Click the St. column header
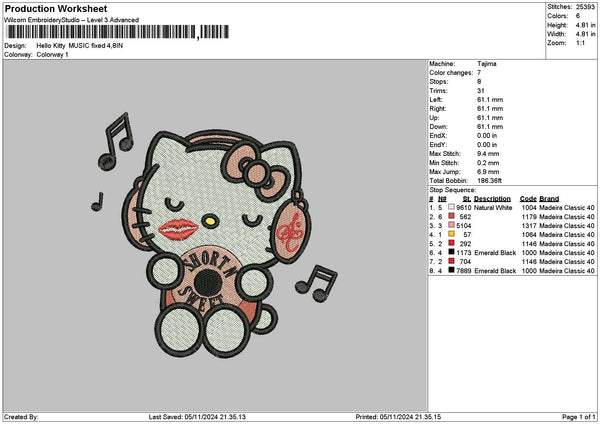The height and width of the screenshot is (424, 600). coord(466,199)
